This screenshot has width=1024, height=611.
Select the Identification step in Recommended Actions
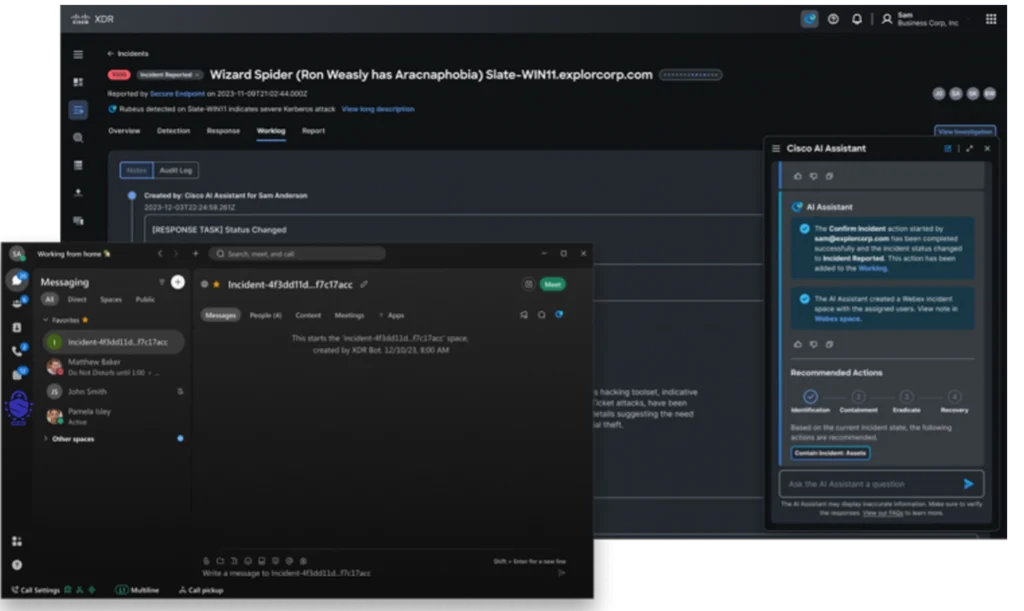pos(810,400)
